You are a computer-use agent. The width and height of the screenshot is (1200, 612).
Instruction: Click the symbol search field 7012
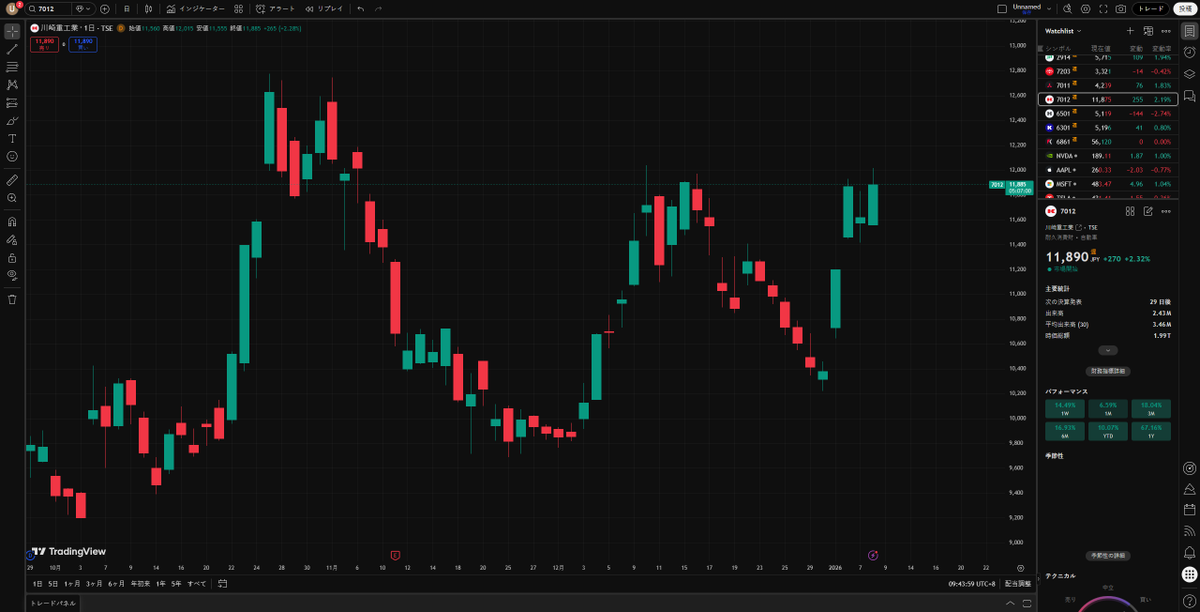coord(48,8)
